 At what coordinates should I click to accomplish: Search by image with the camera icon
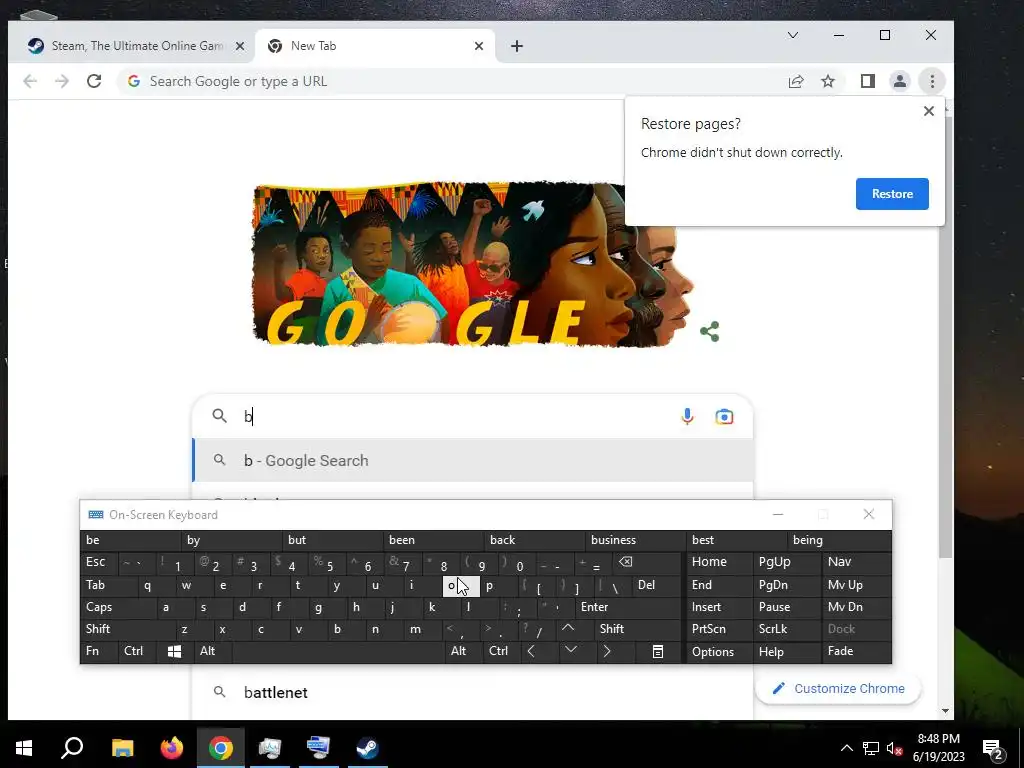(x=724, y=417)
